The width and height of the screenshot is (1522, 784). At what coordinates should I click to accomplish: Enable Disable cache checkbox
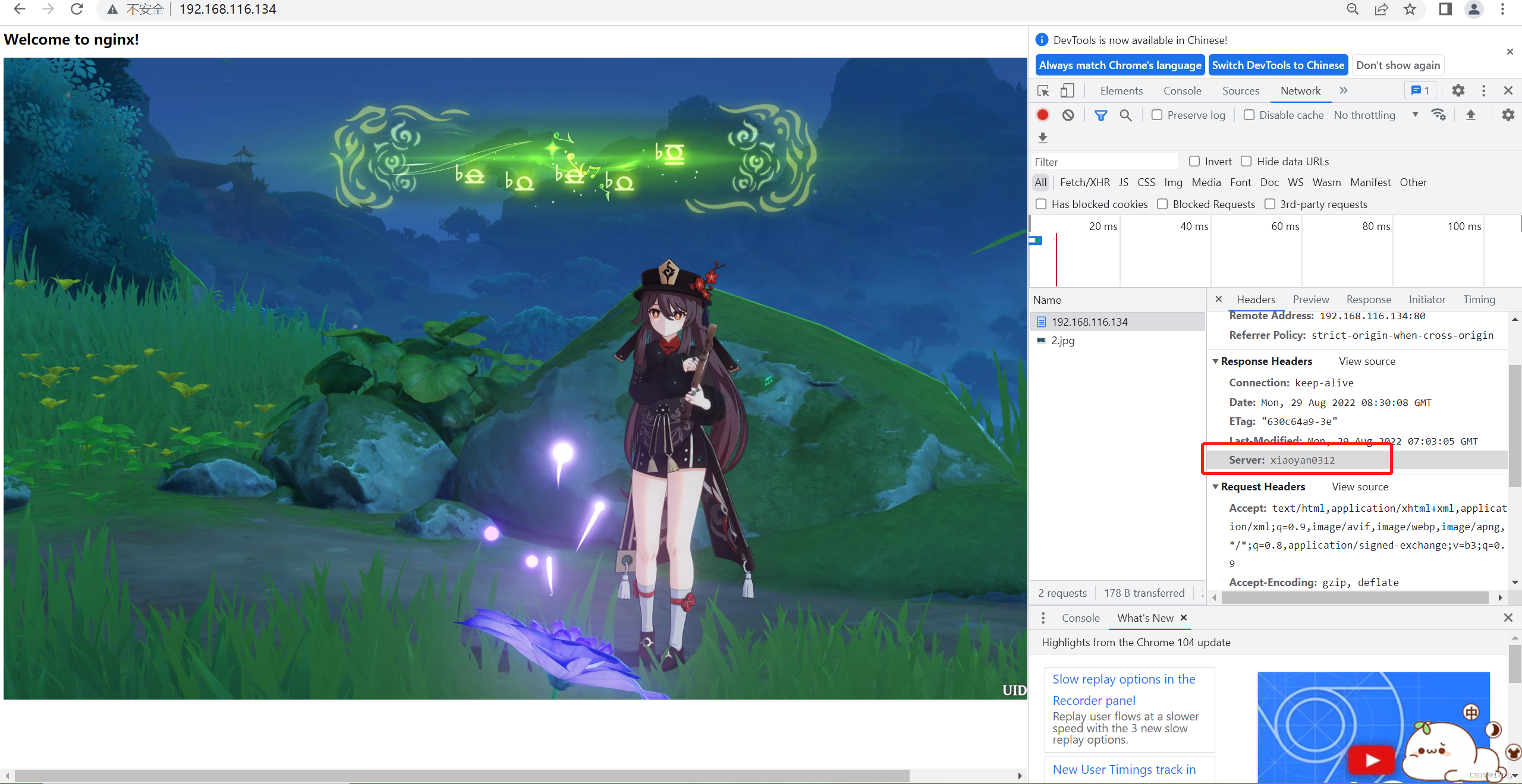pyautogui.click(x=1249, y=115)
